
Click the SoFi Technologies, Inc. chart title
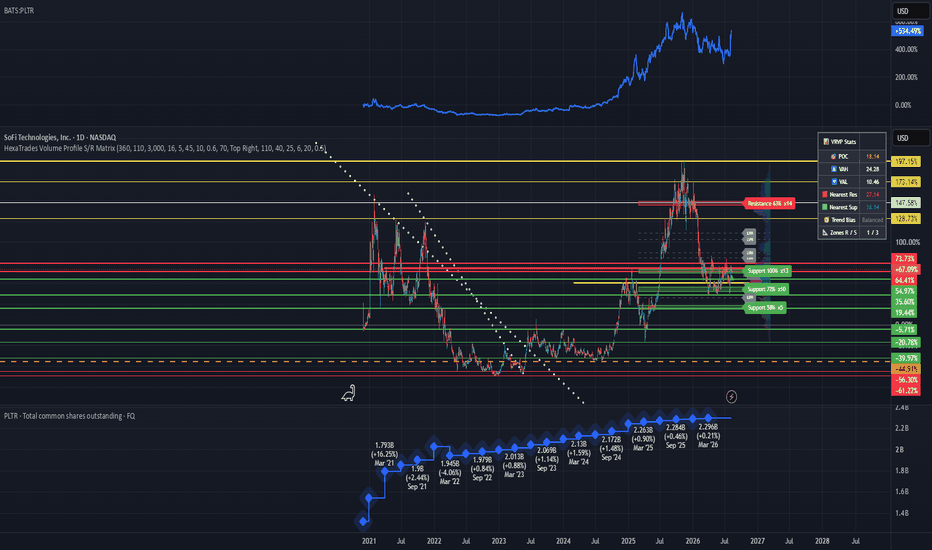click(x=60, y=137)
